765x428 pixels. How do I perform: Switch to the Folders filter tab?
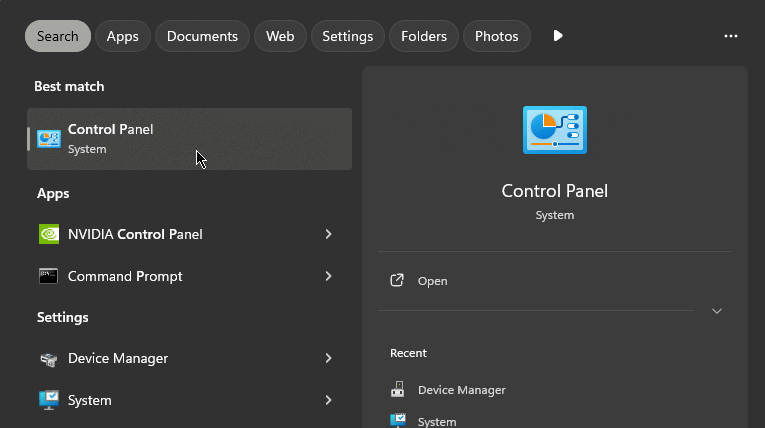(x=423, y=36)
